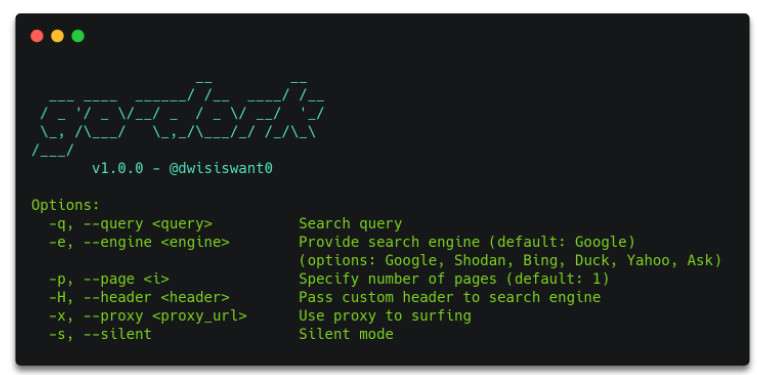Click the green maximize window dot

(78, 36)
